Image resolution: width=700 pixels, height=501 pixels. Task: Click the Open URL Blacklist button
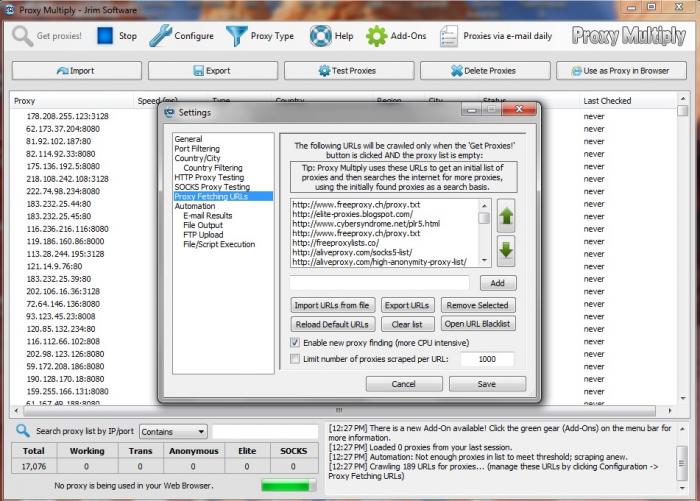(478, 324)
